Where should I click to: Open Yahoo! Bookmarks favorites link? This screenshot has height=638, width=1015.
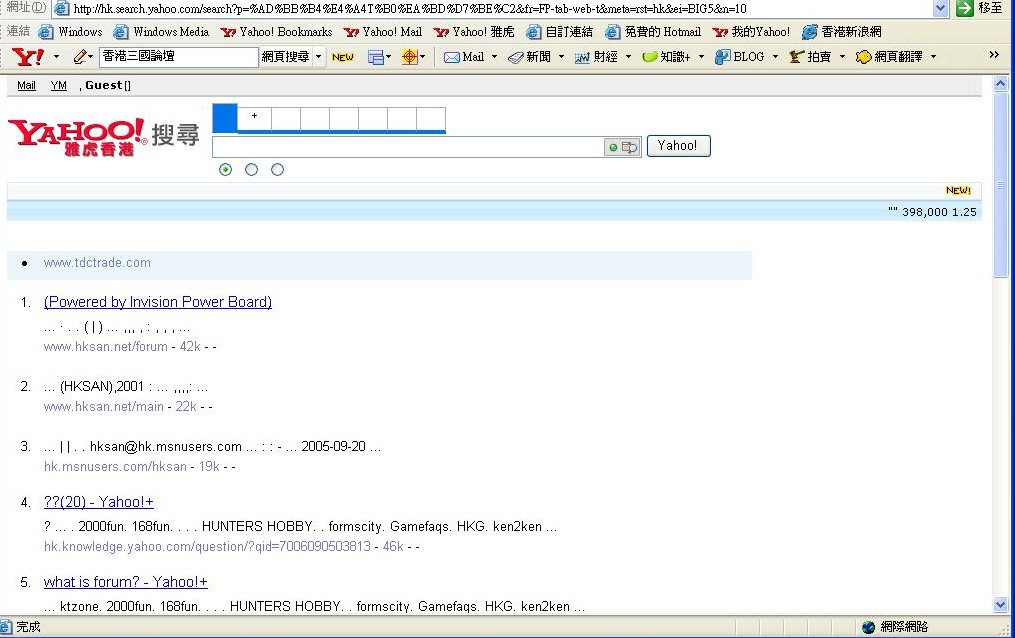[276, 32]
